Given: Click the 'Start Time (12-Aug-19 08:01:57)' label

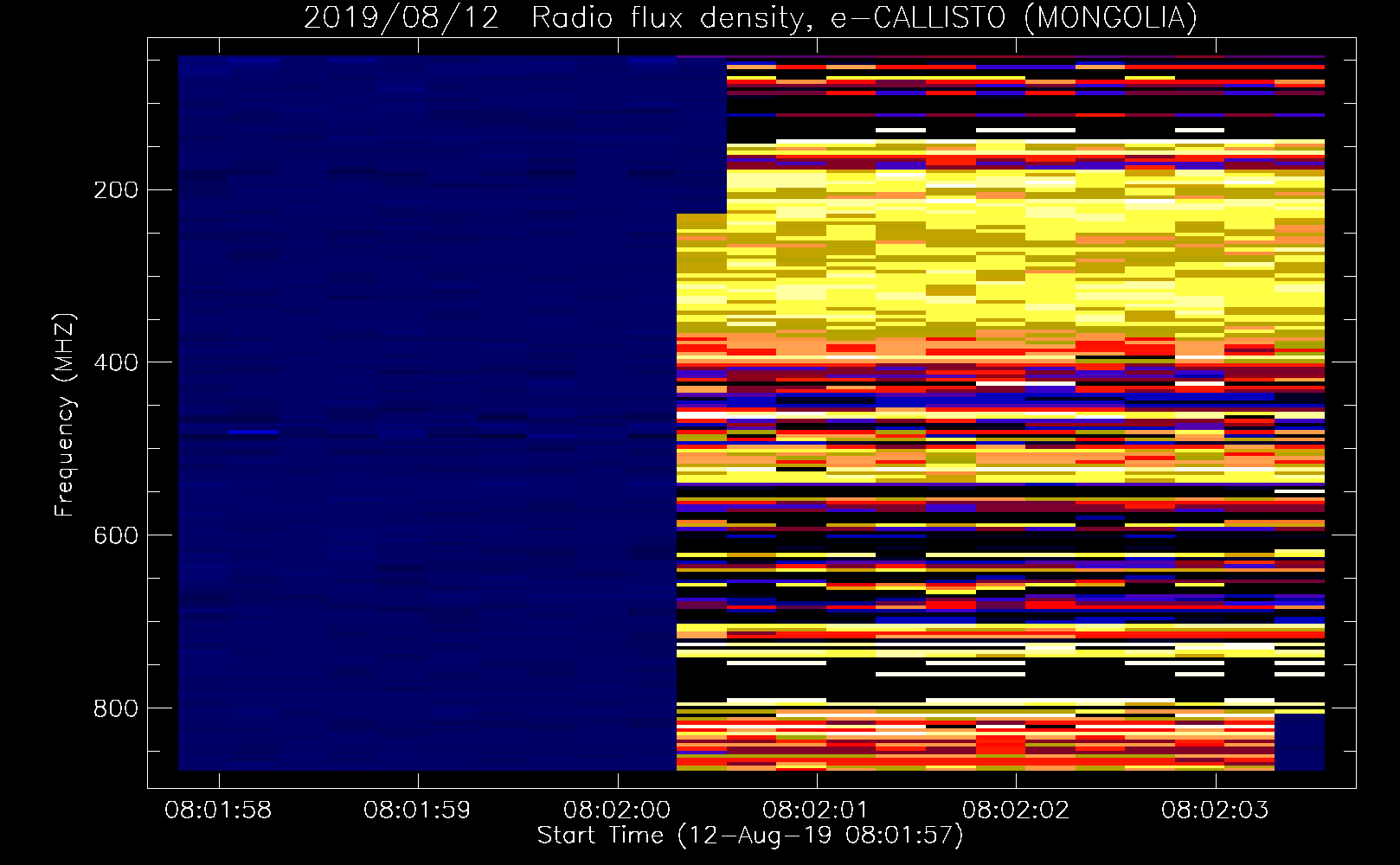Looking at the screenshot, I should (750, 836).
